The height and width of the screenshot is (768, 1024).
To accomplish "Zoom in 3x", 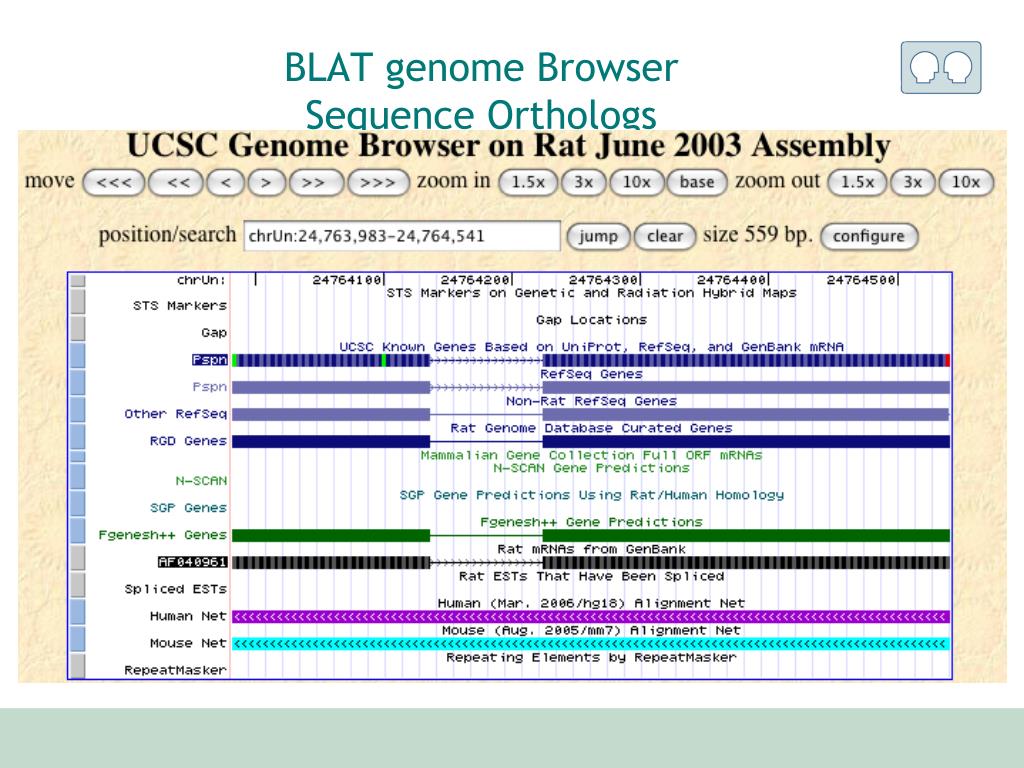I will point(583,182).
